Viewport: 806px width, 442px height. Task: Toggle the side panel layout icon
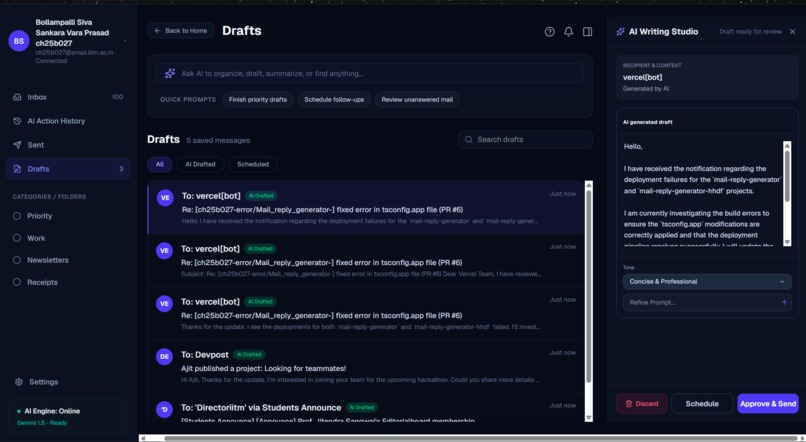tap(588, 32)
